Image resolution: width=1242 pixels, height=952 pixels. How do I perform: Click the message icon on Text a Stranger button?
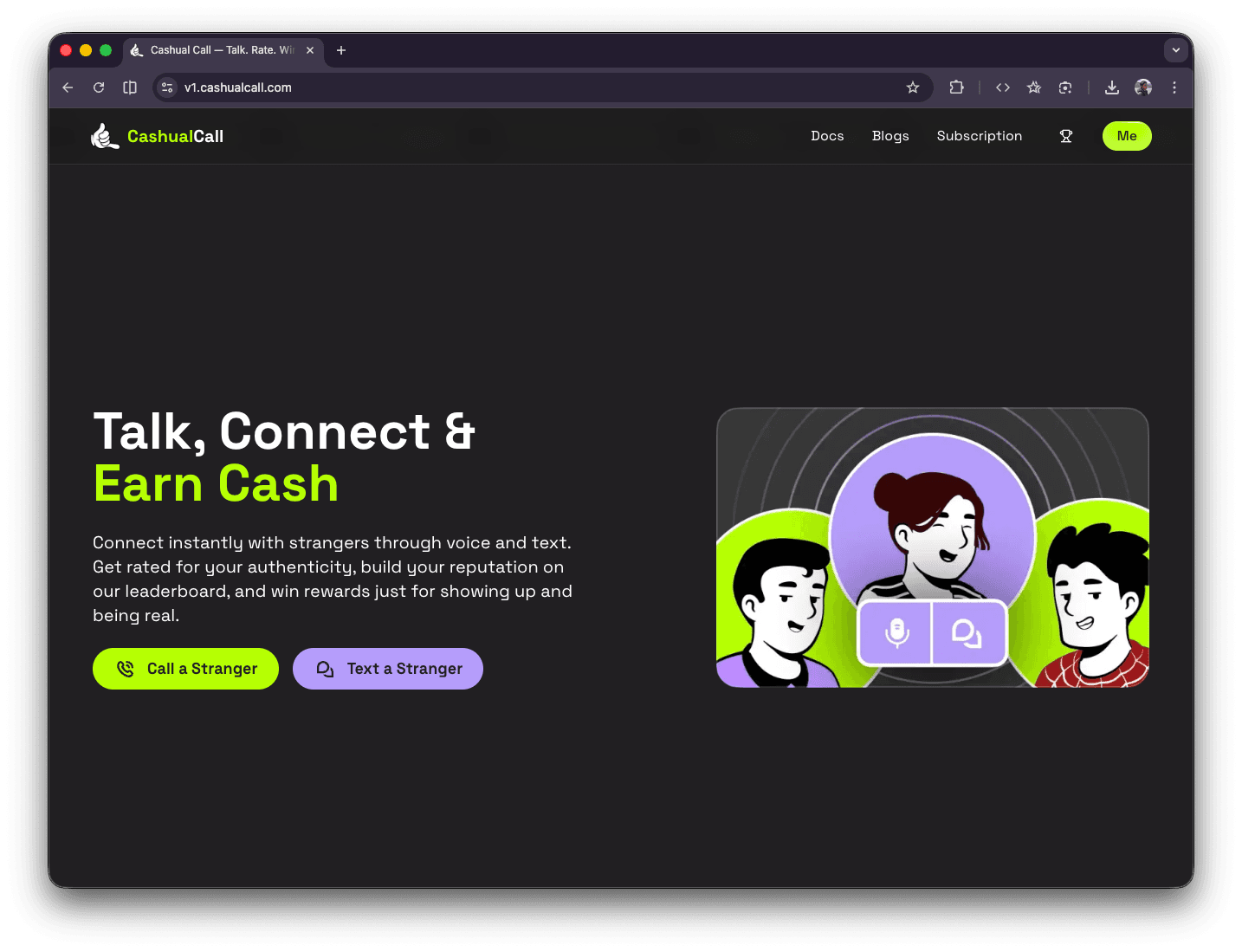[325, 668]
